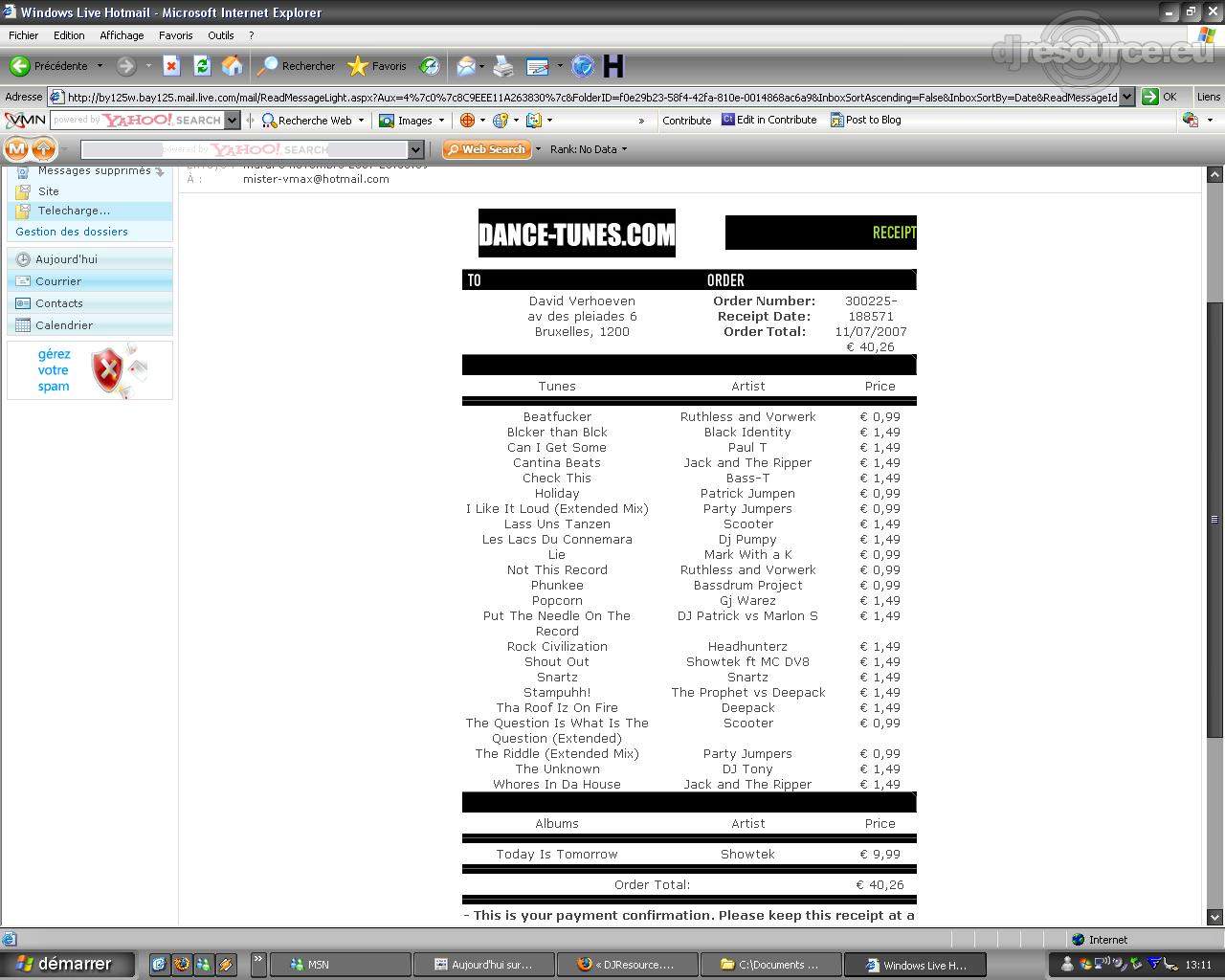Launch Internet Explorer from quick launch
Image resolution: width=1225 pixels, height=980 pixels.
159,964
